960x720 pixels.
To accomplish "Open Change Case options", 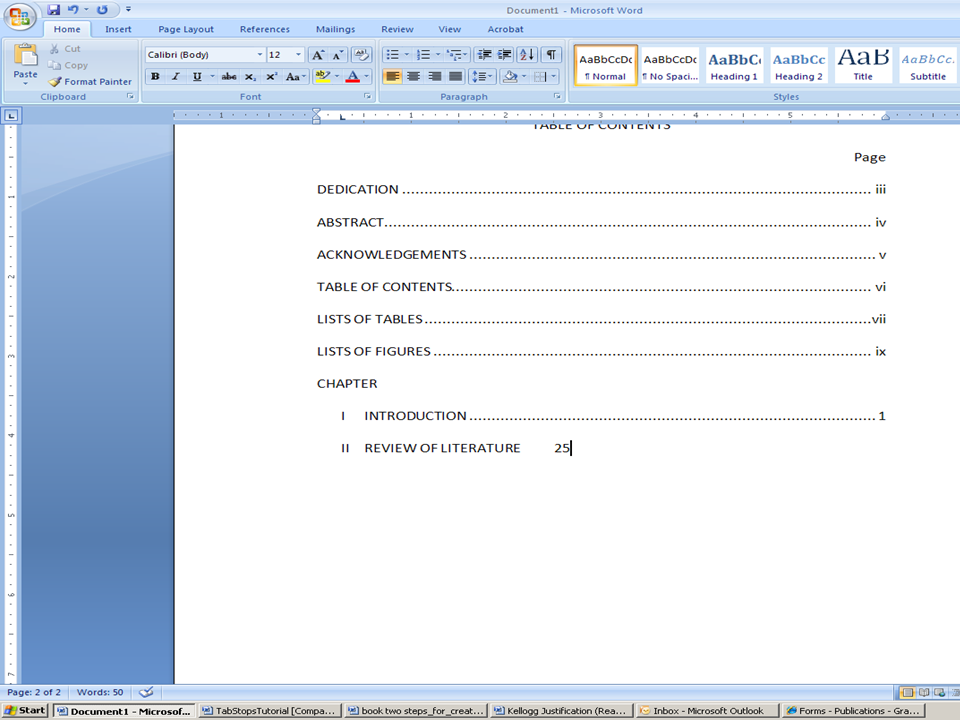I will (x=295, y=77).
